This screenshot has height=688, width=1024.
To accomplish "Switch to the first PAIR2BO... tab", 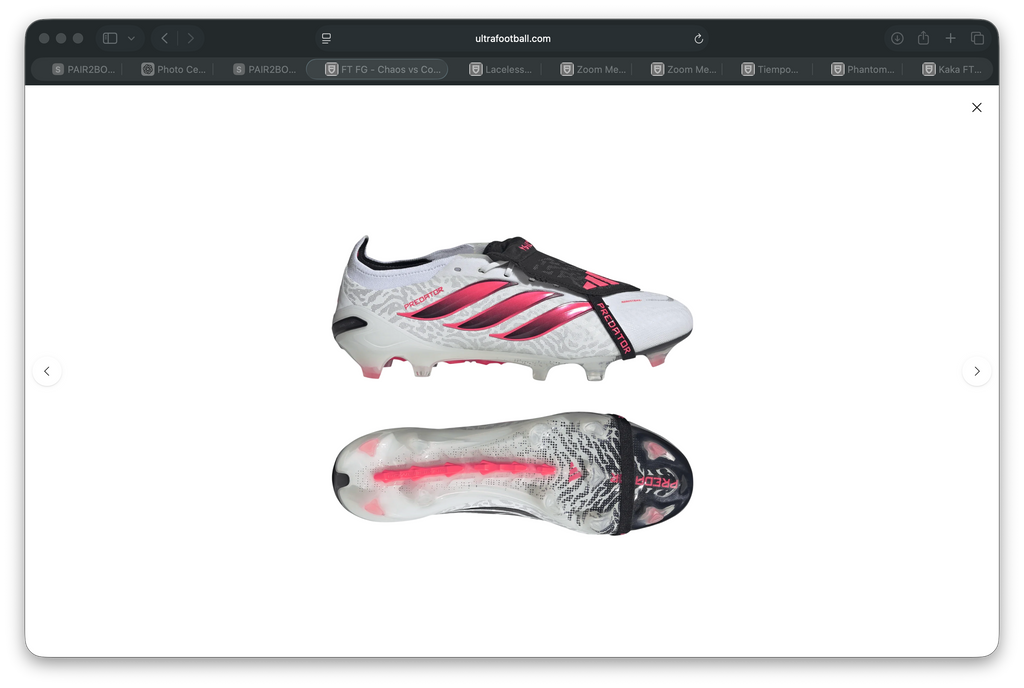I will tap(84, 69).
